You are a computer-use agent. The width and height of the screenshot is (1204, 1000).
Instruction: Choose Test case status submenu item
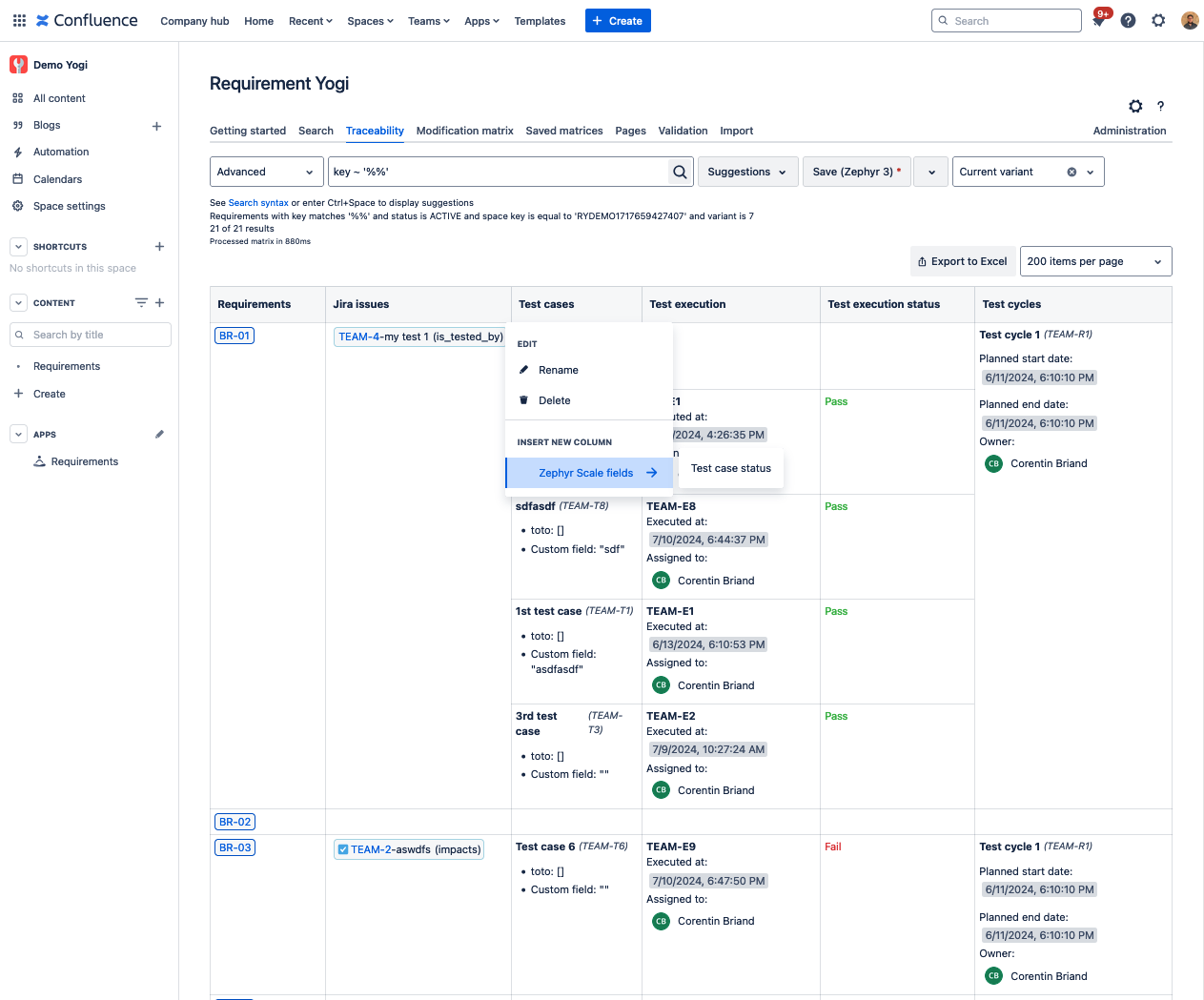point(730,468)
